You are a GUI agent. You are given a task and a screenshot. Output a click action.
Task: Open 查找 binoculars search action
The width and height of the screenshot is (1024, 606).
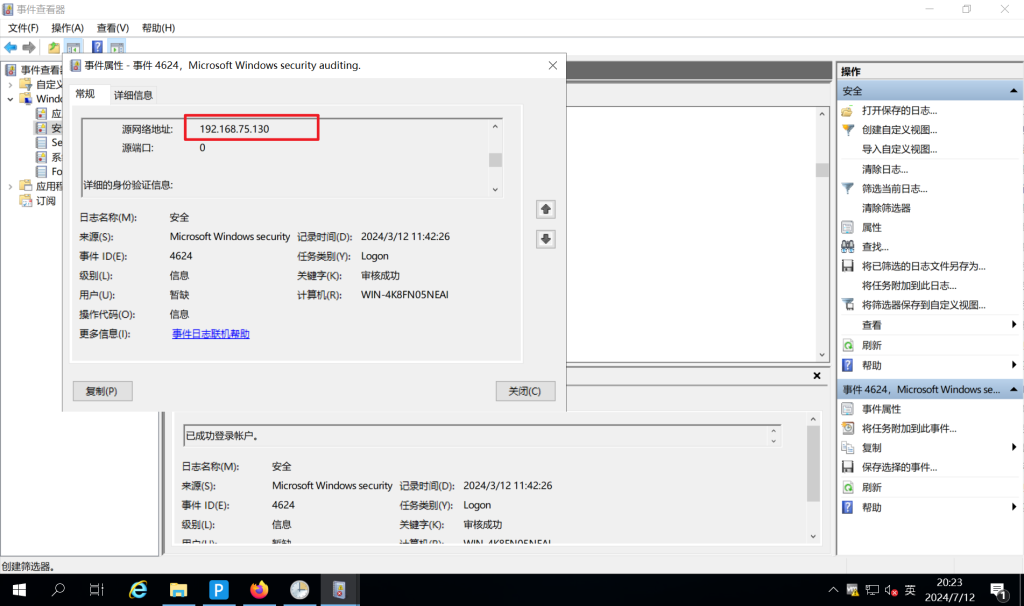click(x=848, y=247)
